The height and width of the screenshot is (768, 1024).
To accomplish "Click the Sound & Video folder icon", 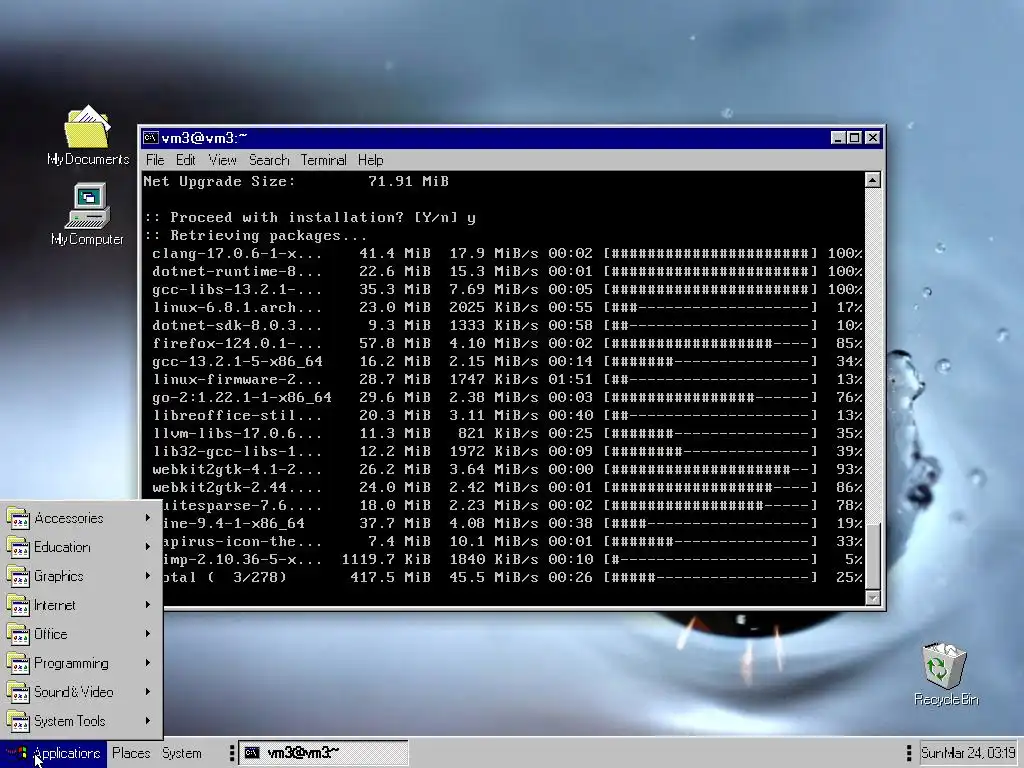I will pos(18,692).
